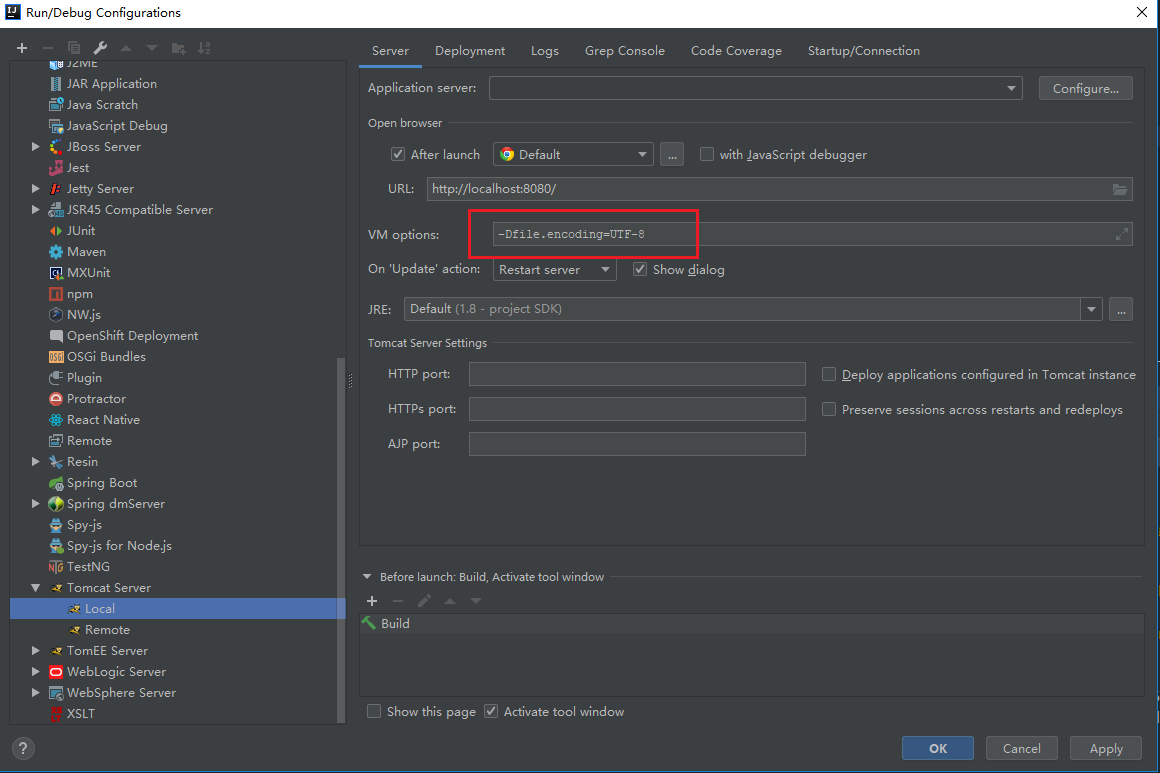This screenshot has height=773, width=1160.
Task: Add before launch task with plus
Action: [372, 601]
